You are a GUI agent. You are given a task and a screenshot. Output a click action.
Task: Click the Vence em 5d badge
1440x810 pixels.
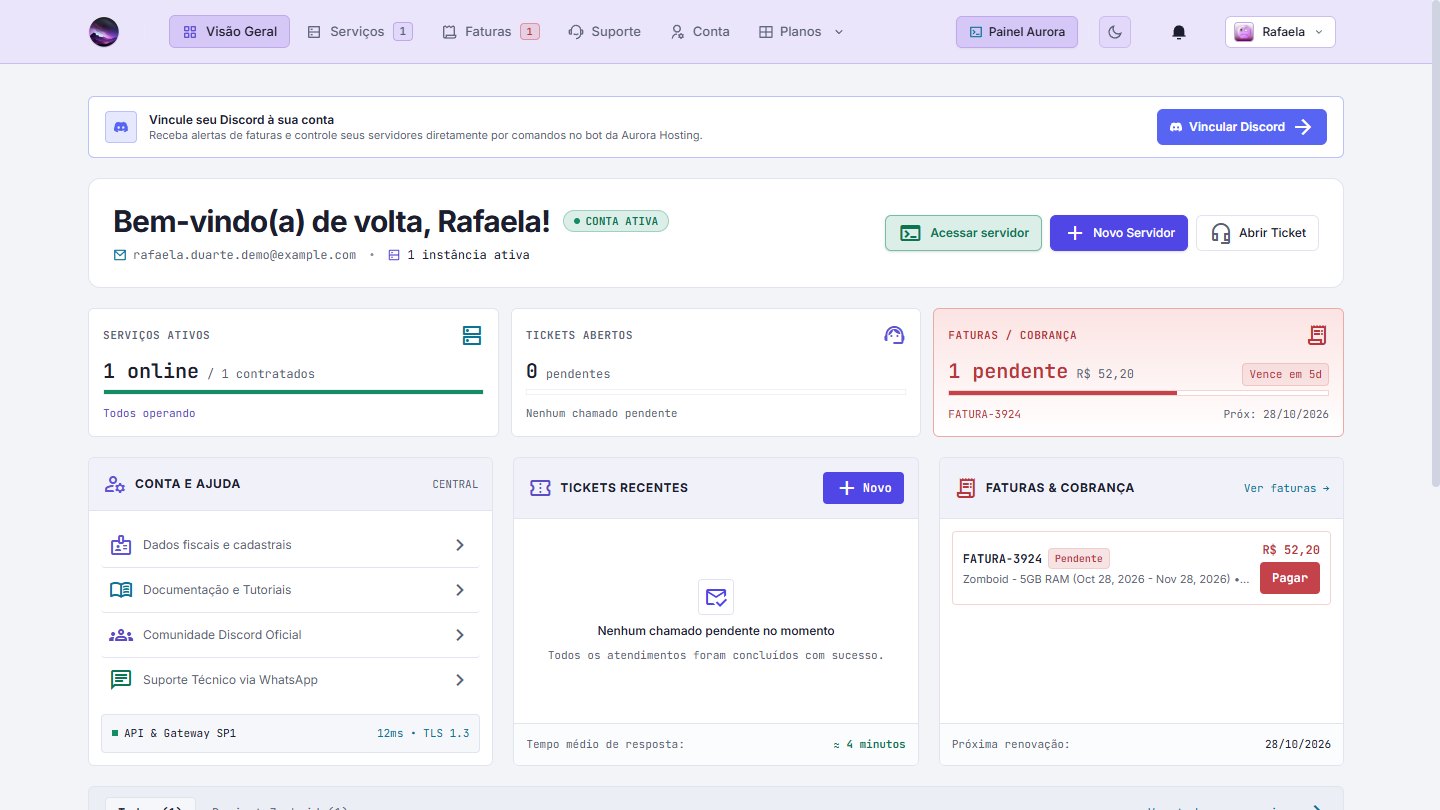1285,374
